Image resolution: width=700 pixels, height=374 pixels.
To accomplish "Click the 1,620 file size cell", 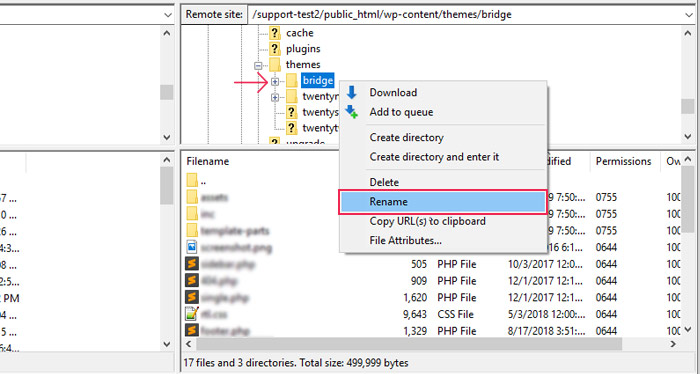I will [415, 297].
